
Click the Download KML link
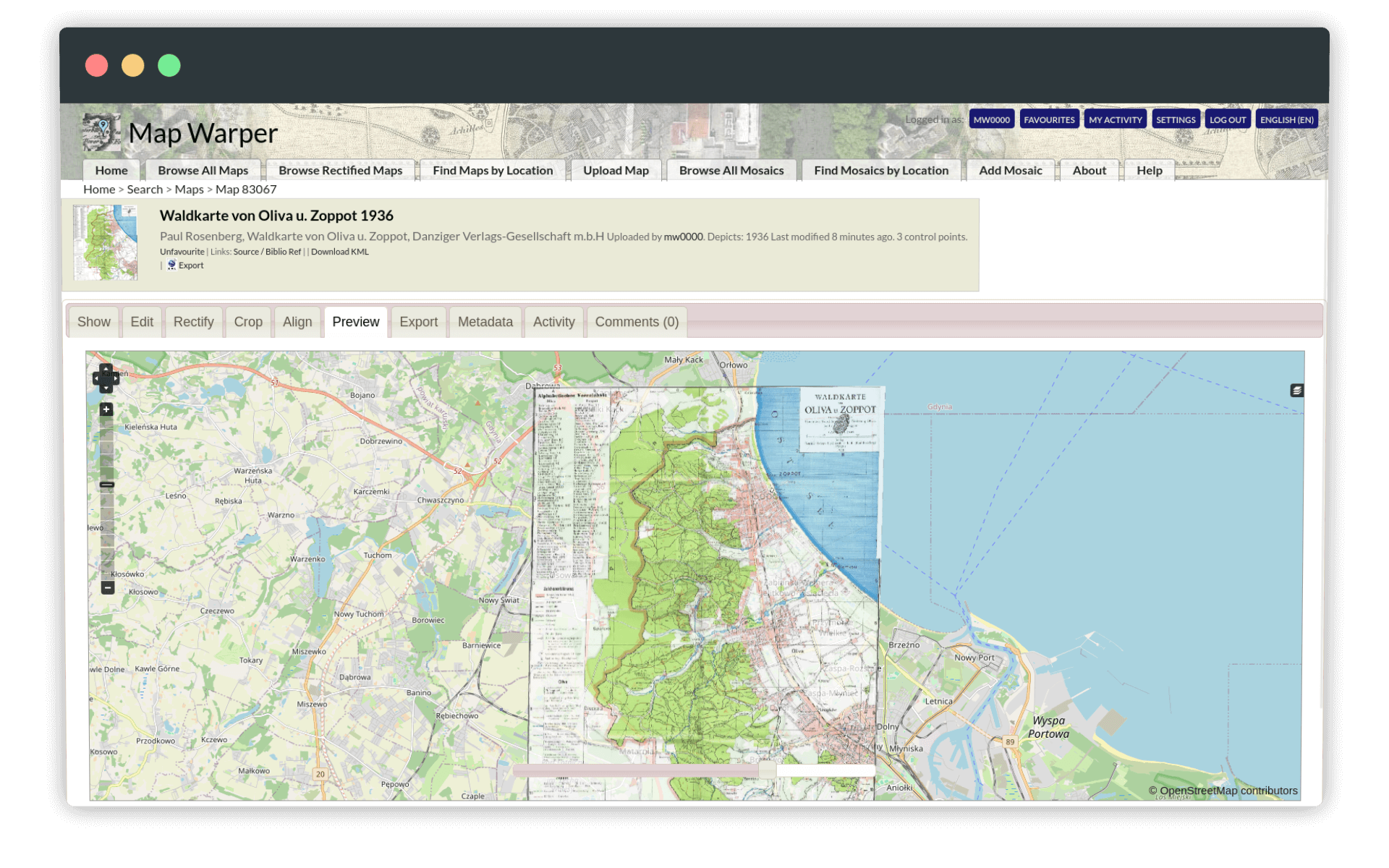(340, 252)
